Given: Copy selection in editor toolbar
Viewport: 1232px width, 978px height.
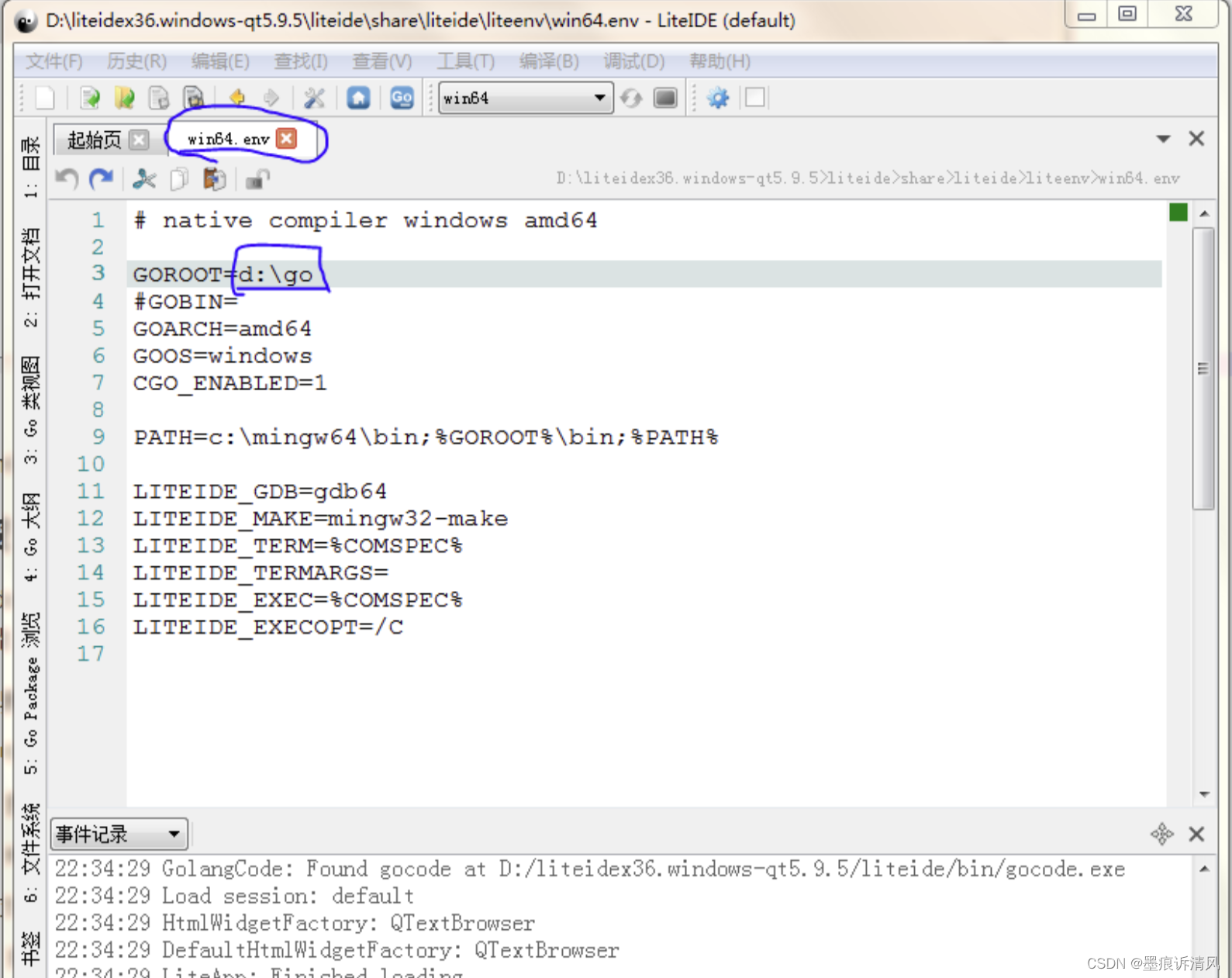Looking at the screenshot, I should (179, 179).
